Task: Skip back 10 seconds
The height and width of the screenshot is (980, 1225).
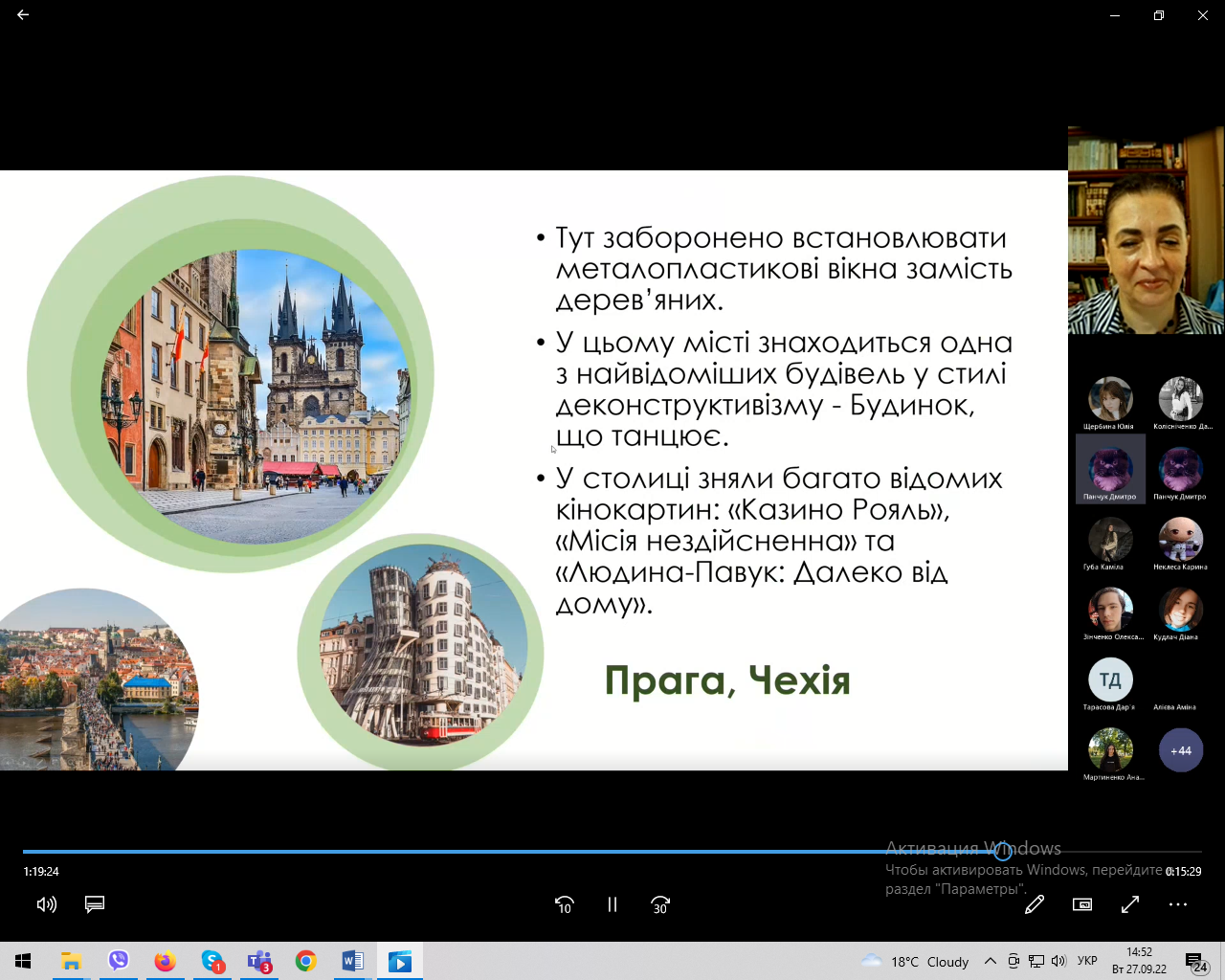Action: tap(565, 904)
